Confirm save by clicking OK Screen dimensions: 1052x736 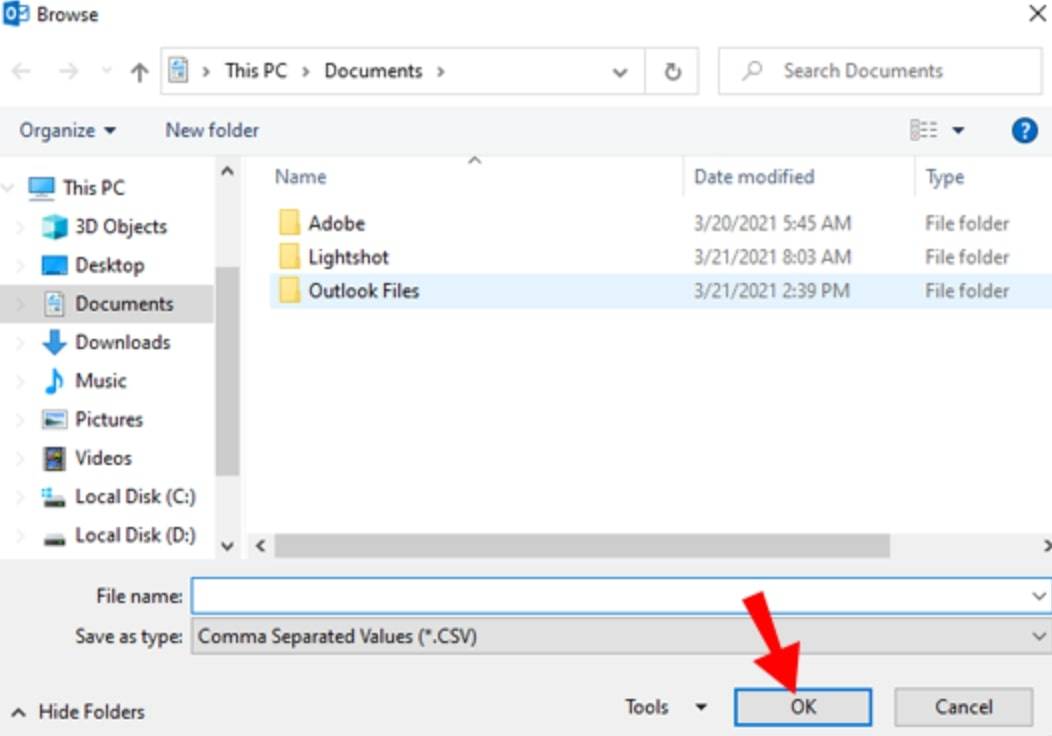[802, 706]
